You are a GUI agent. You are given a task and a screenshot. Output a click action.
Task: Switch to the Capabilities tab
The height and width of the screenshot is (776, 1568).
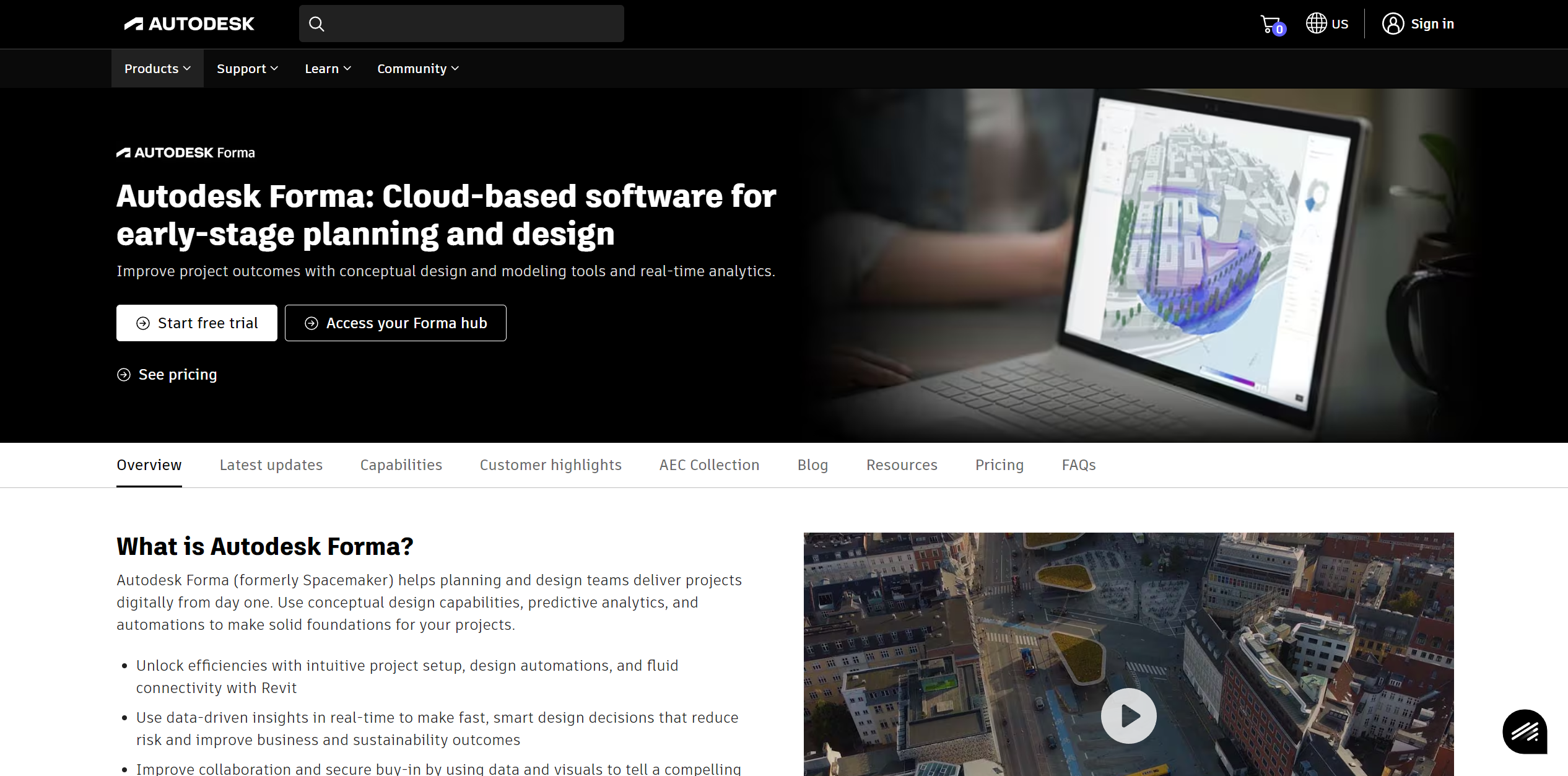click(401, 464)
